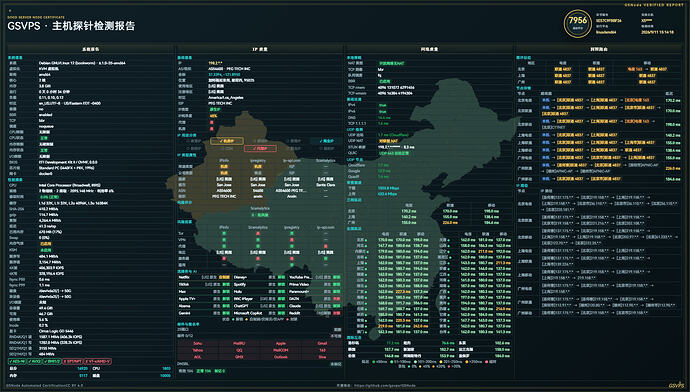This screenshot has width=690, height=392.
Task: Click the 7956 score badge circle
Action: pos(577,24)
